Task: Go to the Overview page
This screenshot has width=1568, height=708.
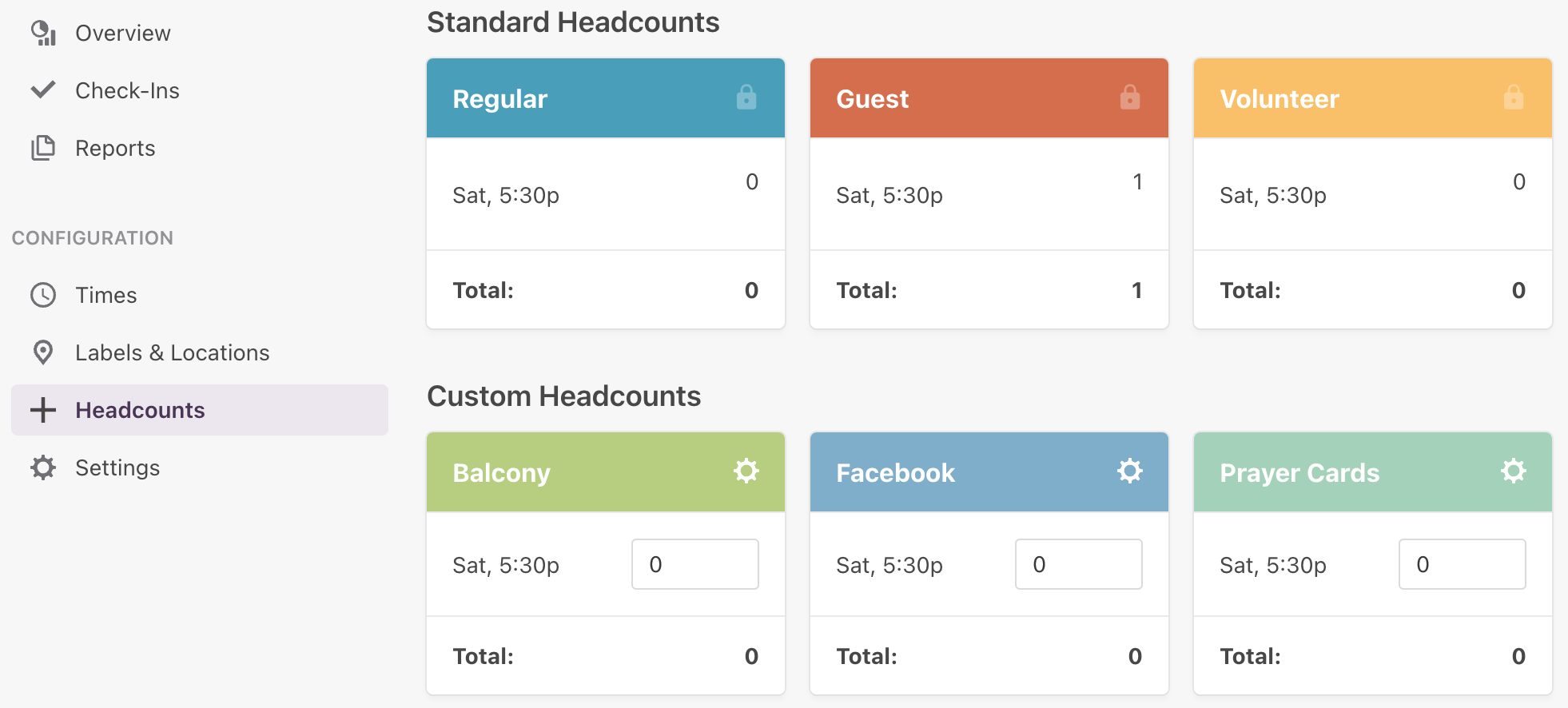Action: (x=123, y=33)
